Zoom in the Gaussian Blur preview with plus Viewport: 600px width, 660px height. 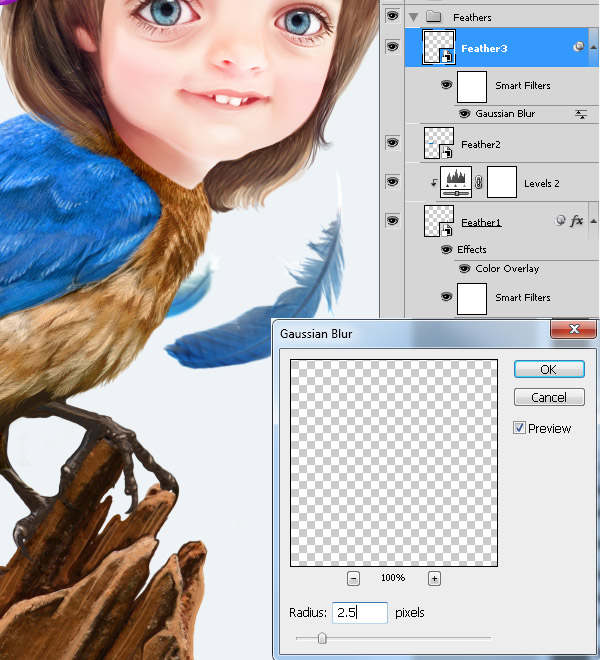coord(434,578)
